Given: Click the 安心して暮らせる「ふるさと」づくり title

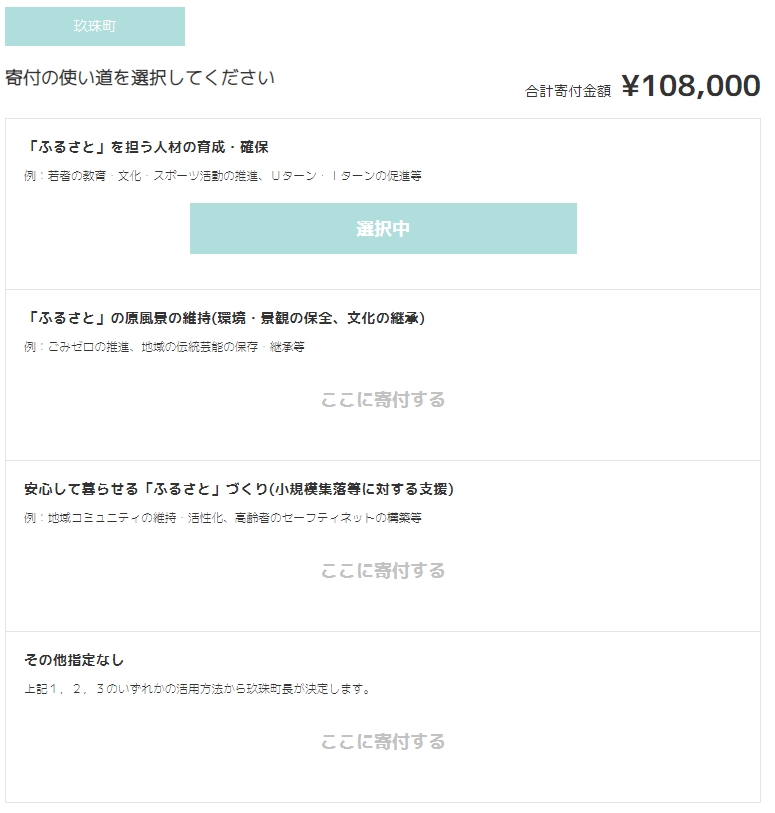Looking at the screenshot, I should pyautogui.click(x=239, y=489).
